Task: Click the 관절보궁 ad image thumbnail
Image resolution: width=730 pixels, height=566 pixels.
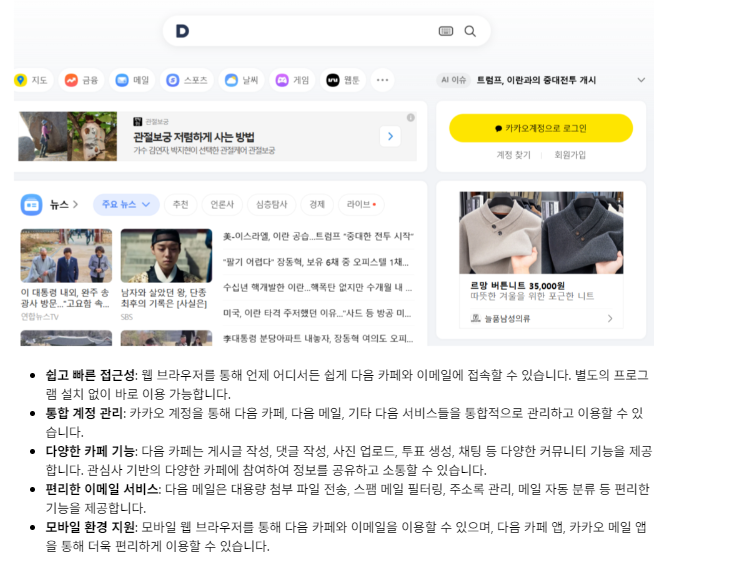Action: 68,136
